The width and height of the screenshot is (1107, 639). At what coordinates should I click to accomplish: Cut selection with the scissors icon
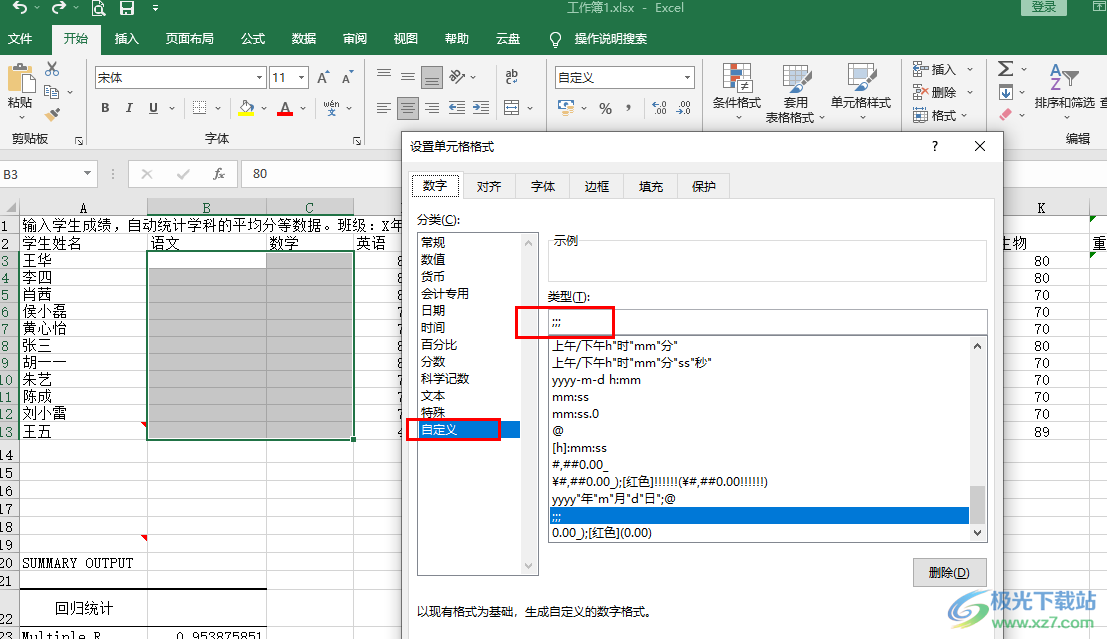pos(52,69)
